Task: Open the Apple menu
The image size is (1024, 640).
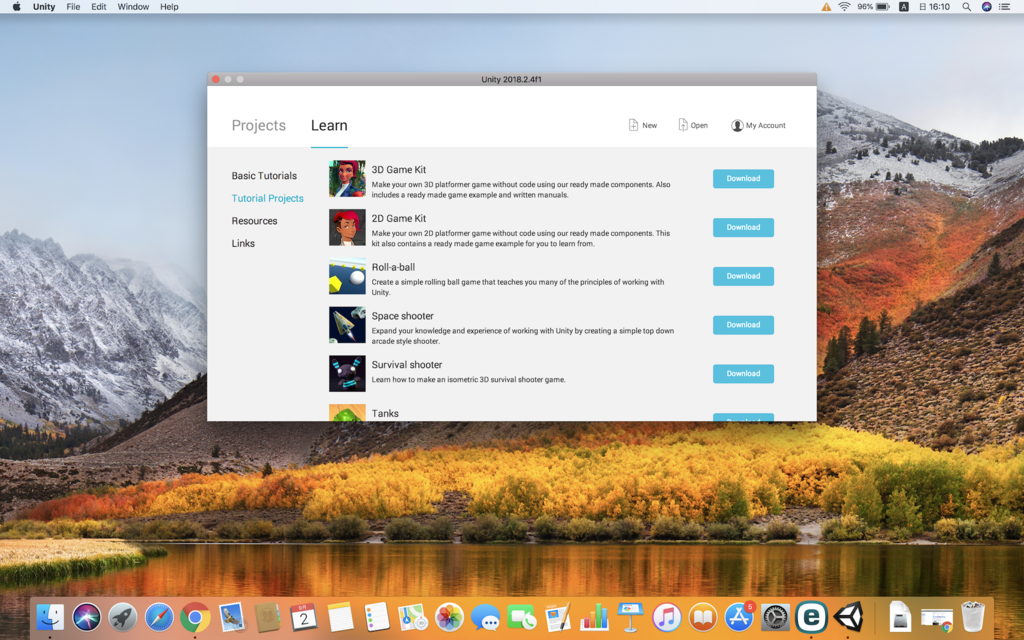Action: pyautogui.click(x=16, y=7)
